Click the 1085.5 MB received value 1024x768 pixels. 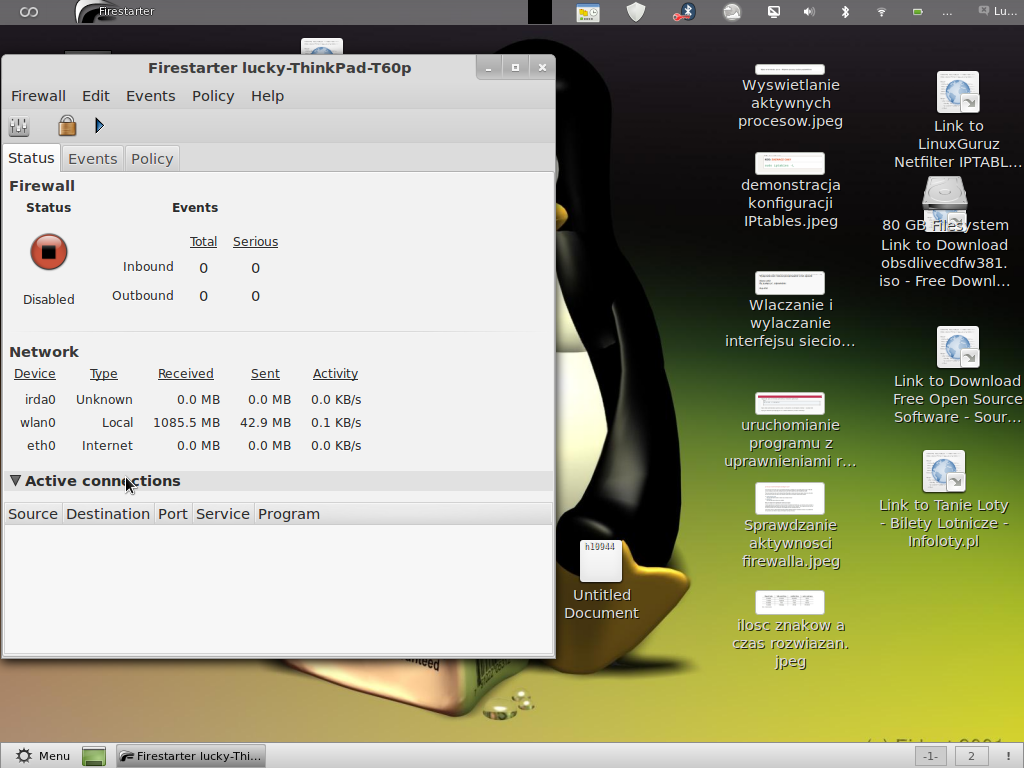(187, 423)
